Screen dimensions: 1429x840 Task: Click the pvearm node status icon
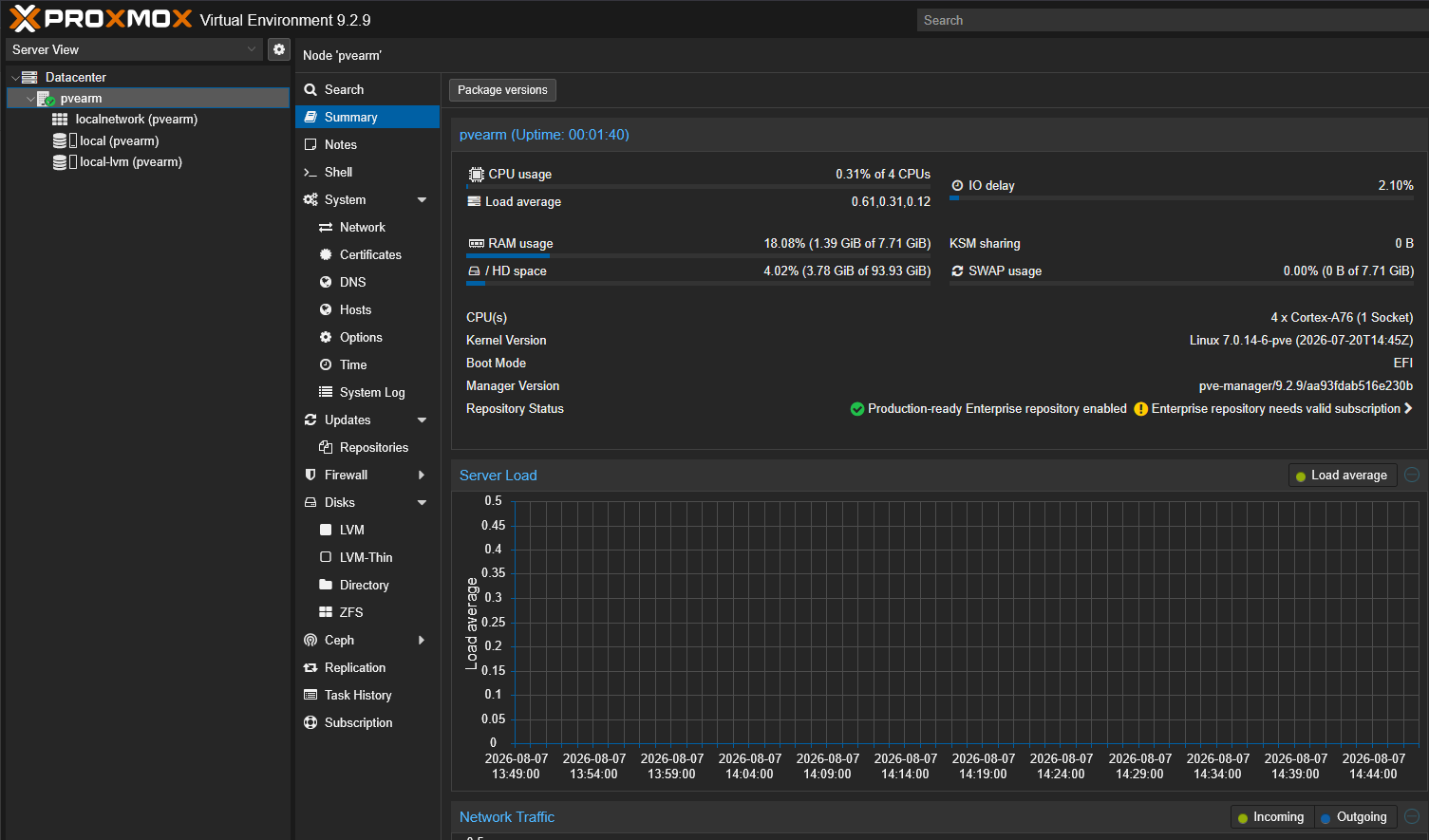[x=45, y=99]
